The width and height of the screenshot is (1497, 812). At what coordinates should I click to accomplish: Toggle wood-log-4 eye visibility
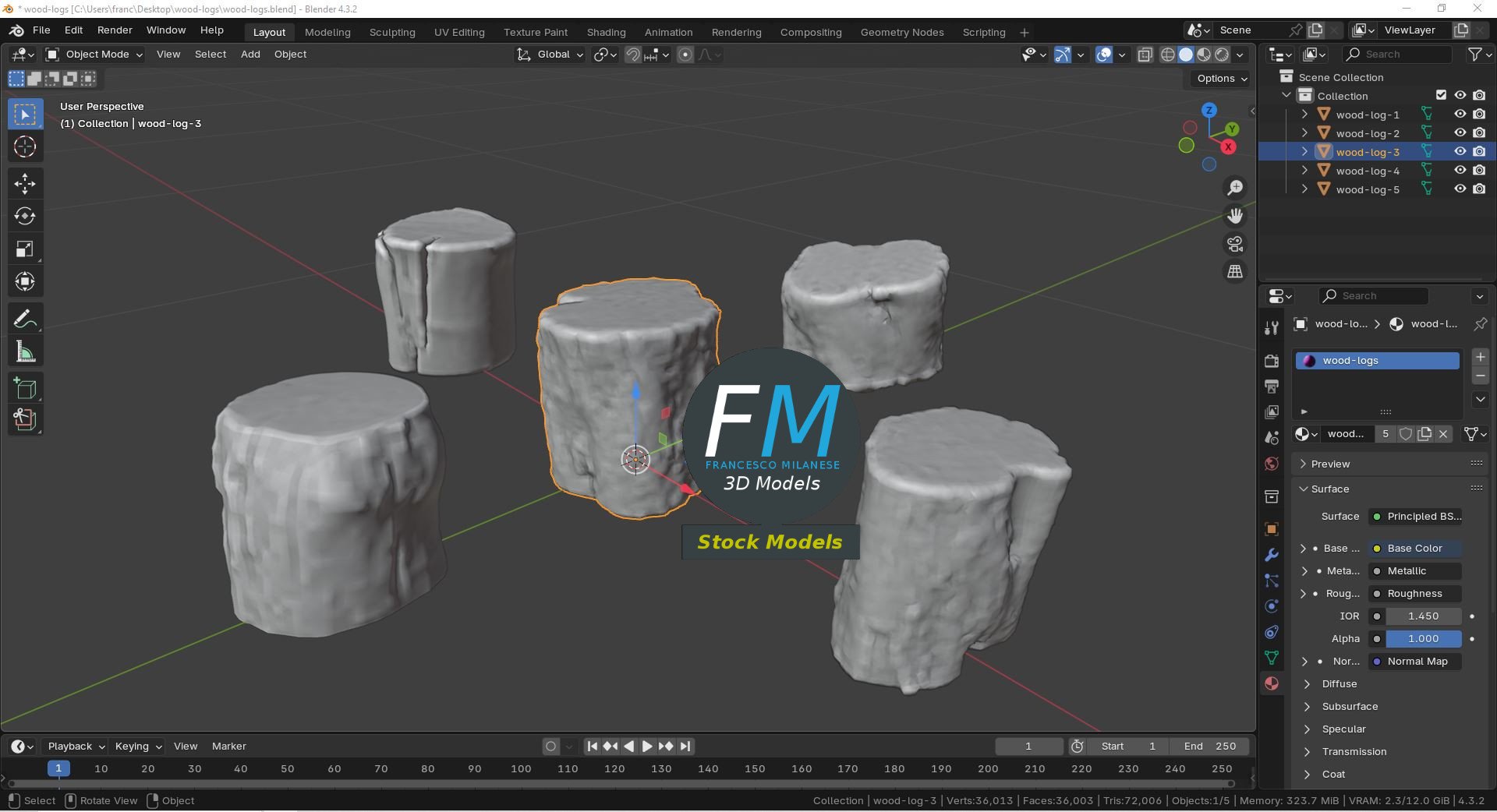click(1460, 171)
